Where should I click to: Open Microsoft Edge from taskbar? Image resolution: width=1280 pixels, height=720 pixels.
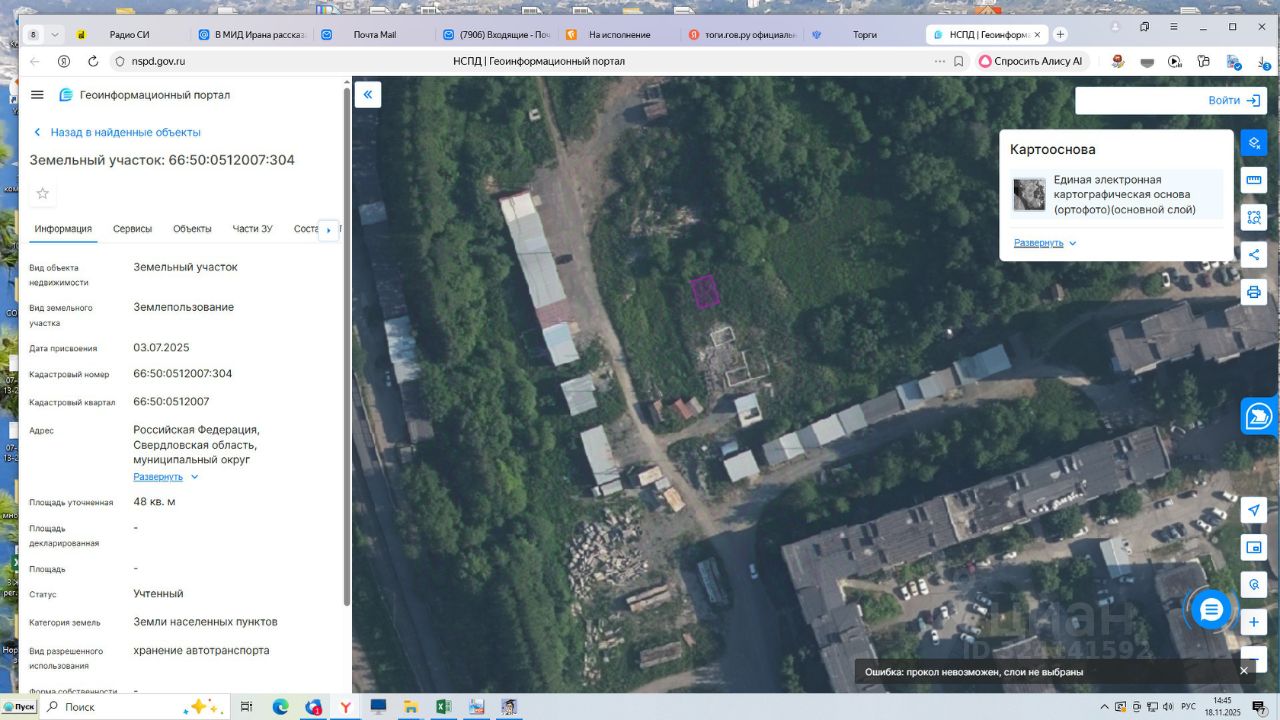(x=280, y=707)
